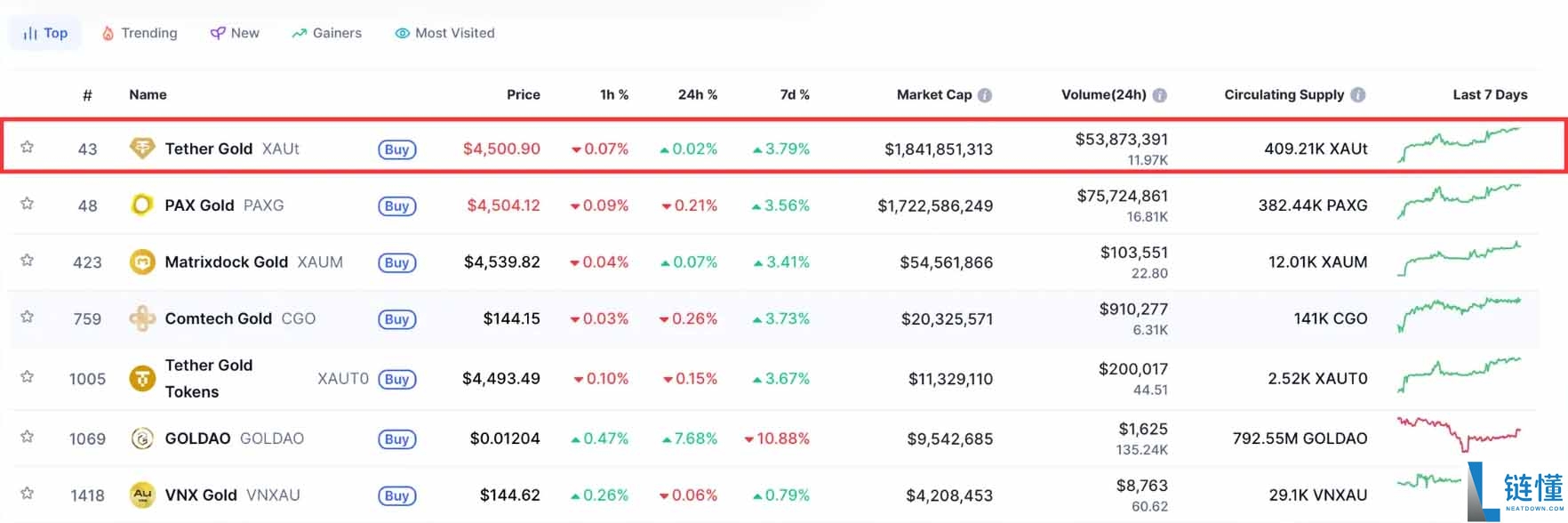Click the Market Cap info icon
1568x523 pixels.
pos(985,95)
